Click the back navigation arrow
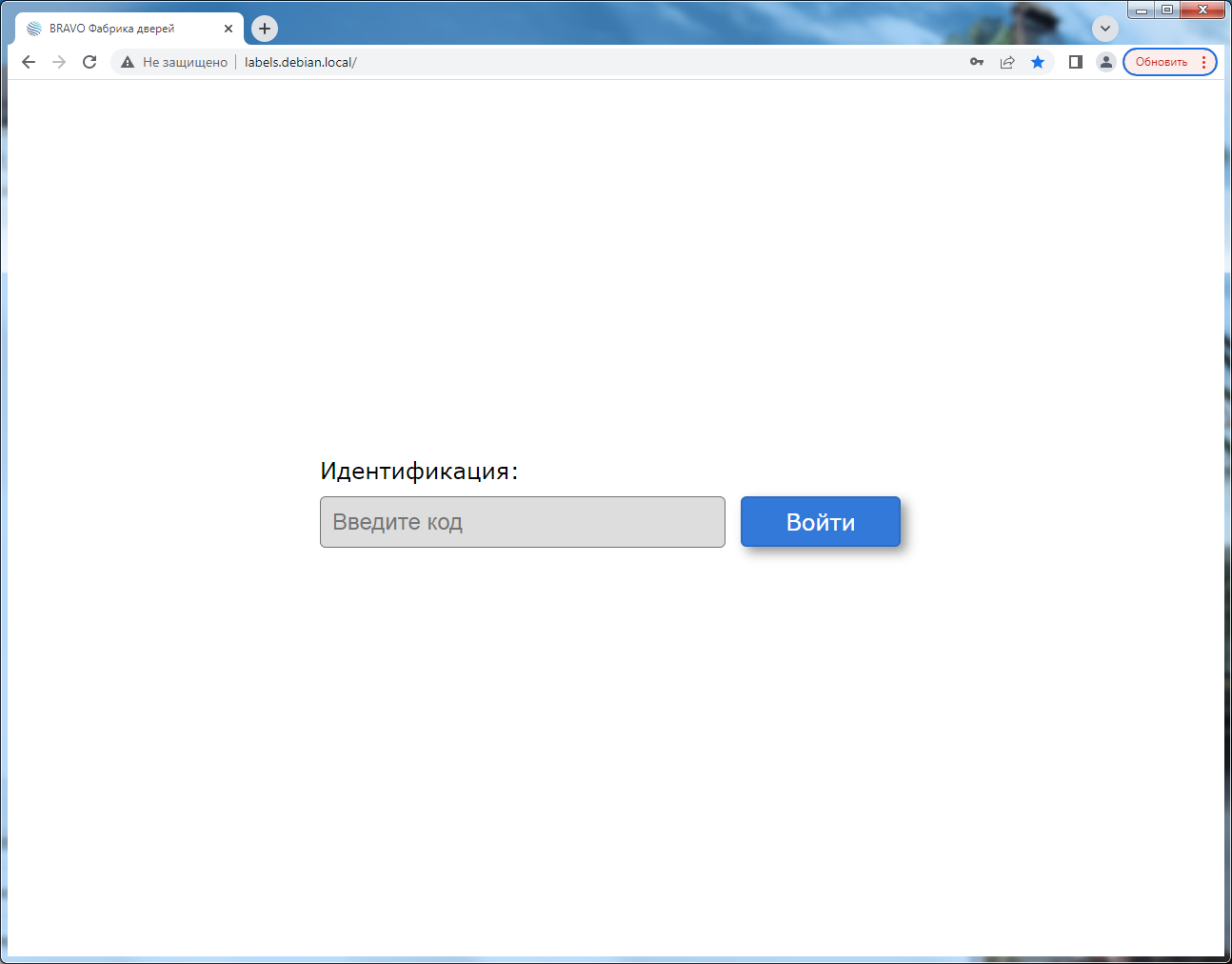 [x=28, y=62]
